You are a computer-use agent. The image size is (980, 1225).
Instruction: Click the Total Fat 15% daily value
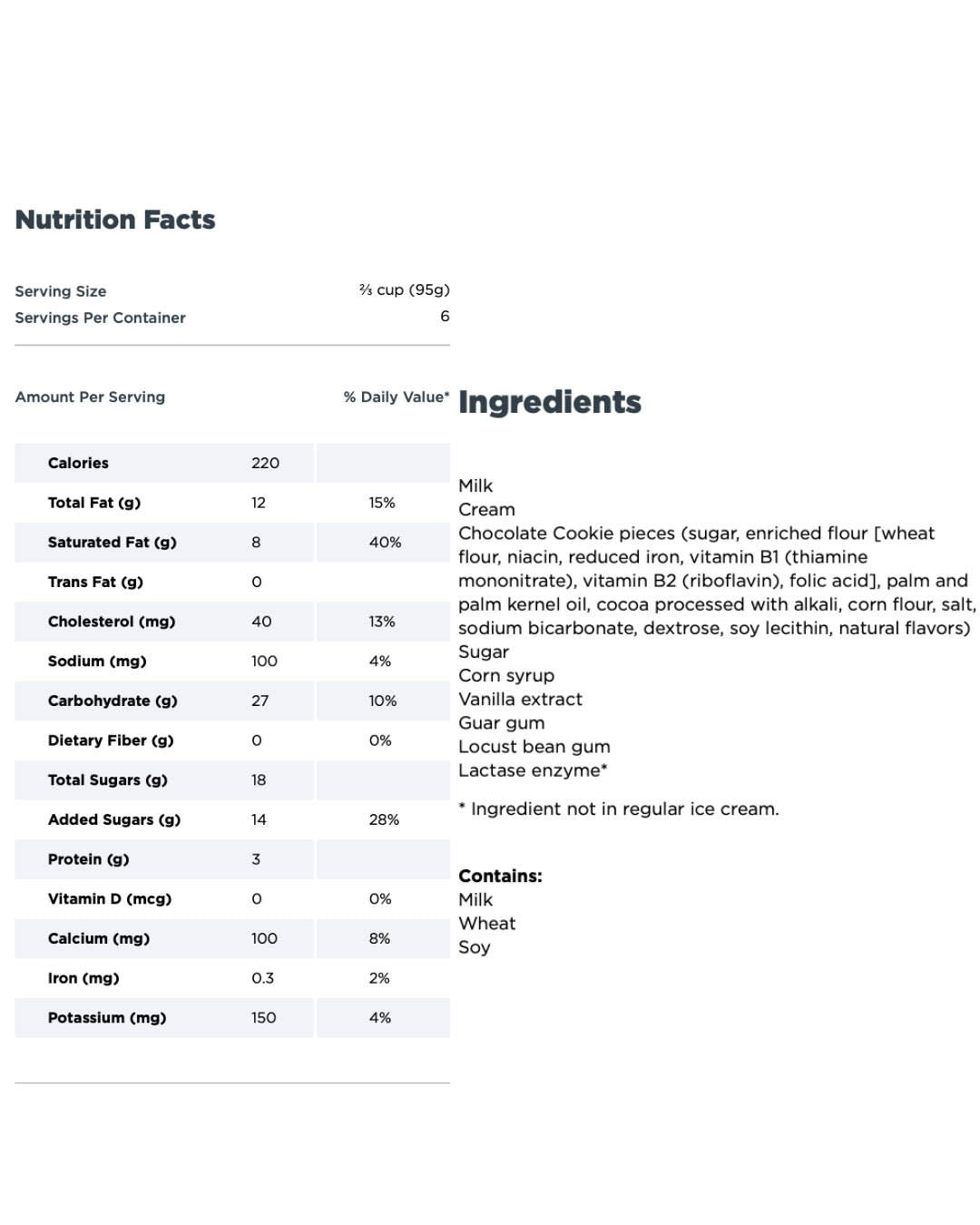(x=382, y=503)
